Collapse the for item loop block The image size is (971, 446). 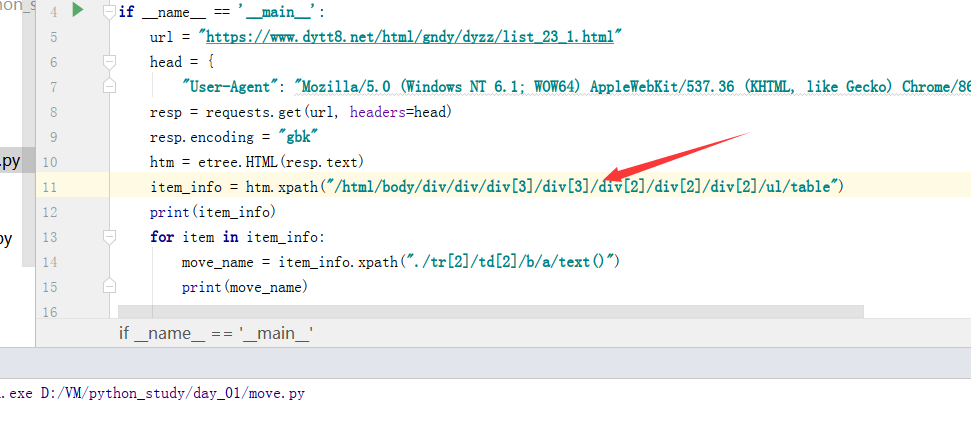click(x=110, y=237)
